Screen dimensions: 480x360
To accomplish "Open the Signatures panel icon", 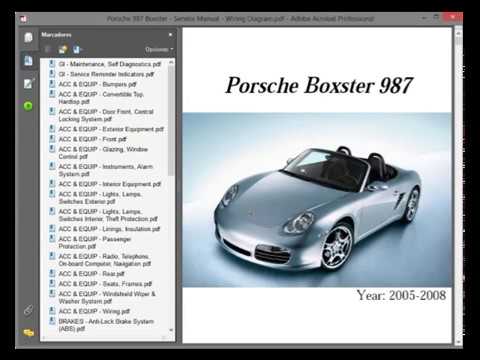I will (x=28, y=83).
